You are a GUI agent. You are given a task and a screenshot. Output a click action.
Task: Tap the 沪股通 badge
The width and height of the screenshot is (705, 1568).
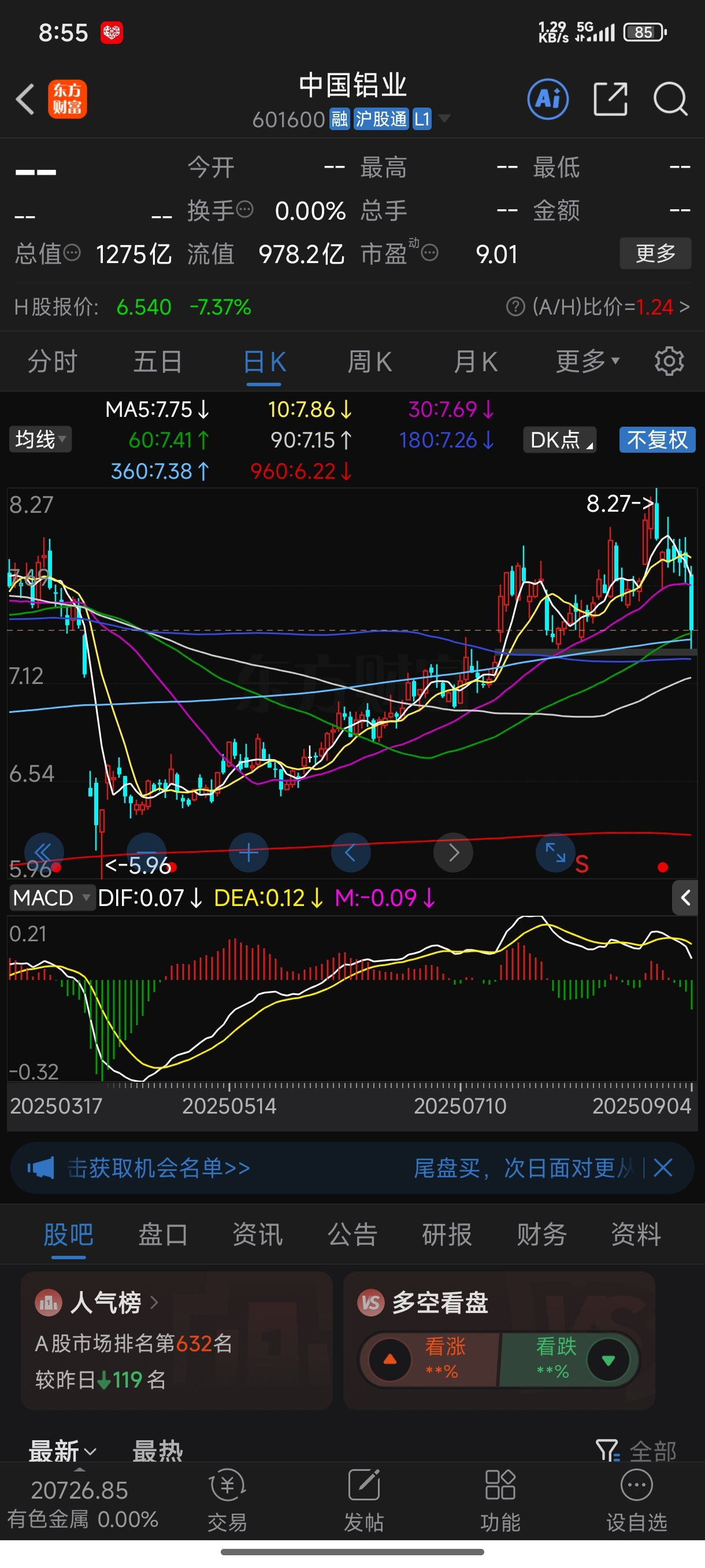click(x=381, y=119)
